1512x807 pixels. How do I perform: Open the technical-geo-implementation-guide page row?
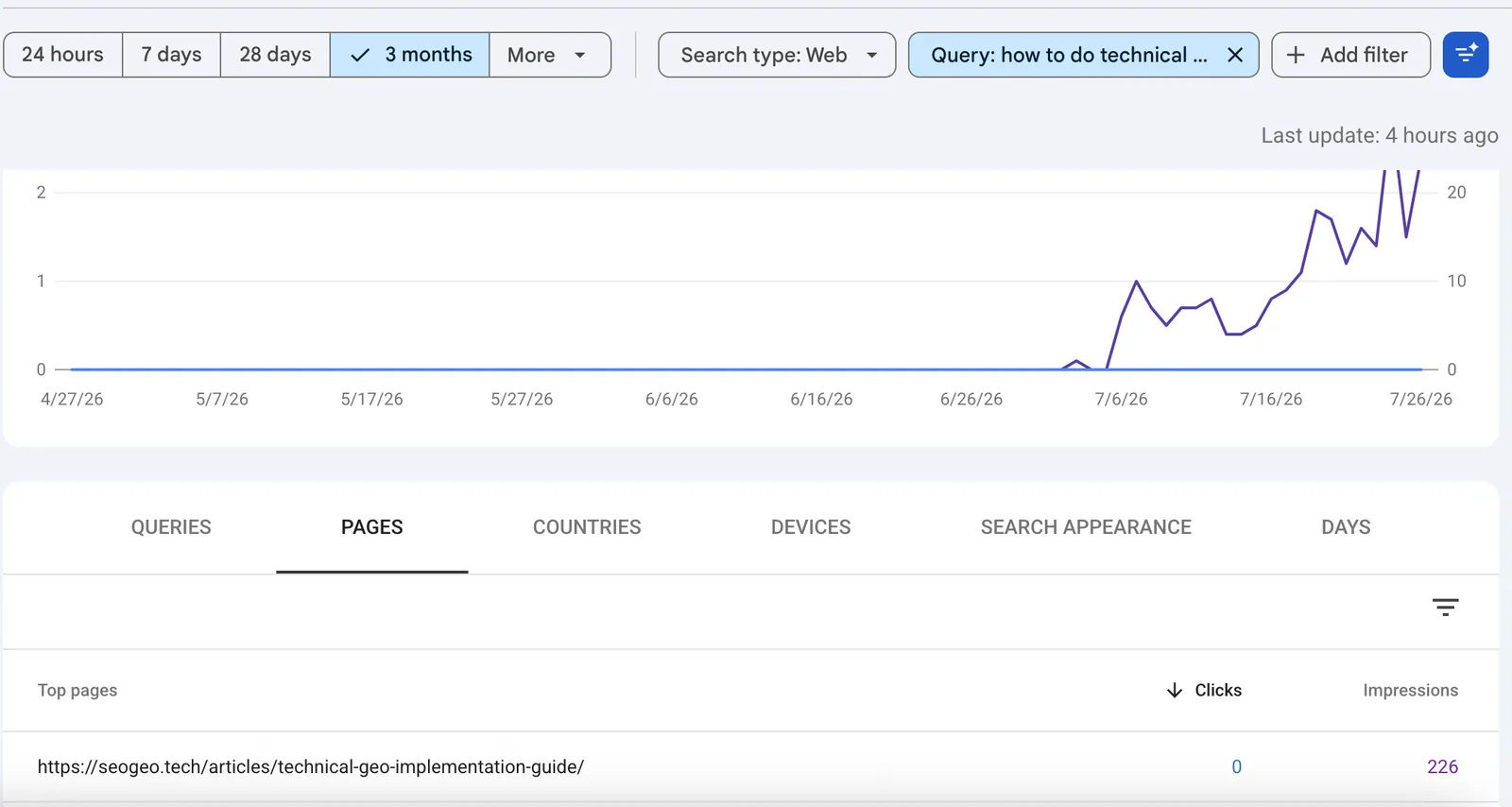(750, 766)
